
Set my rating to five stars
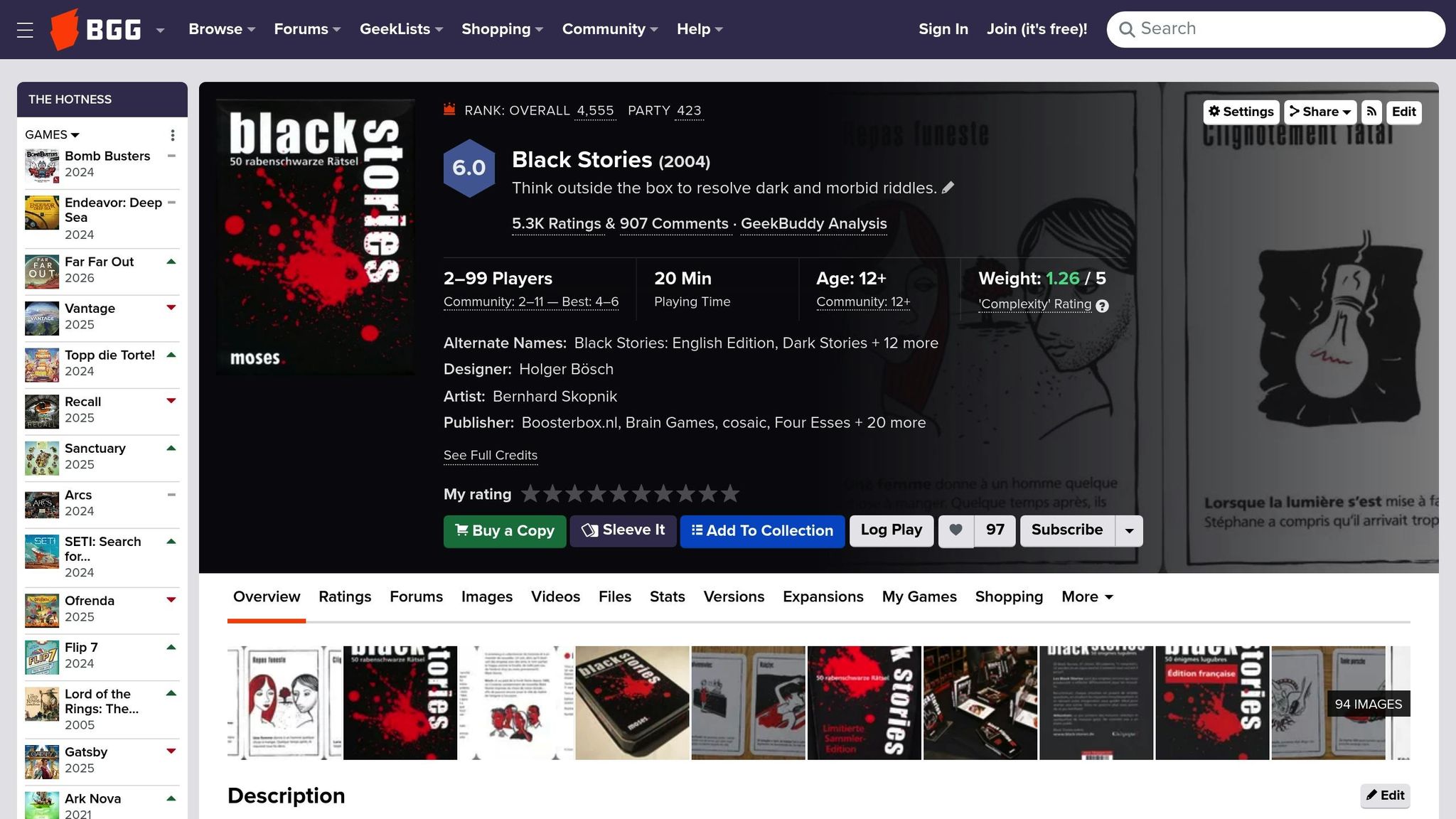pyautogui.click(x=619, y=493)
